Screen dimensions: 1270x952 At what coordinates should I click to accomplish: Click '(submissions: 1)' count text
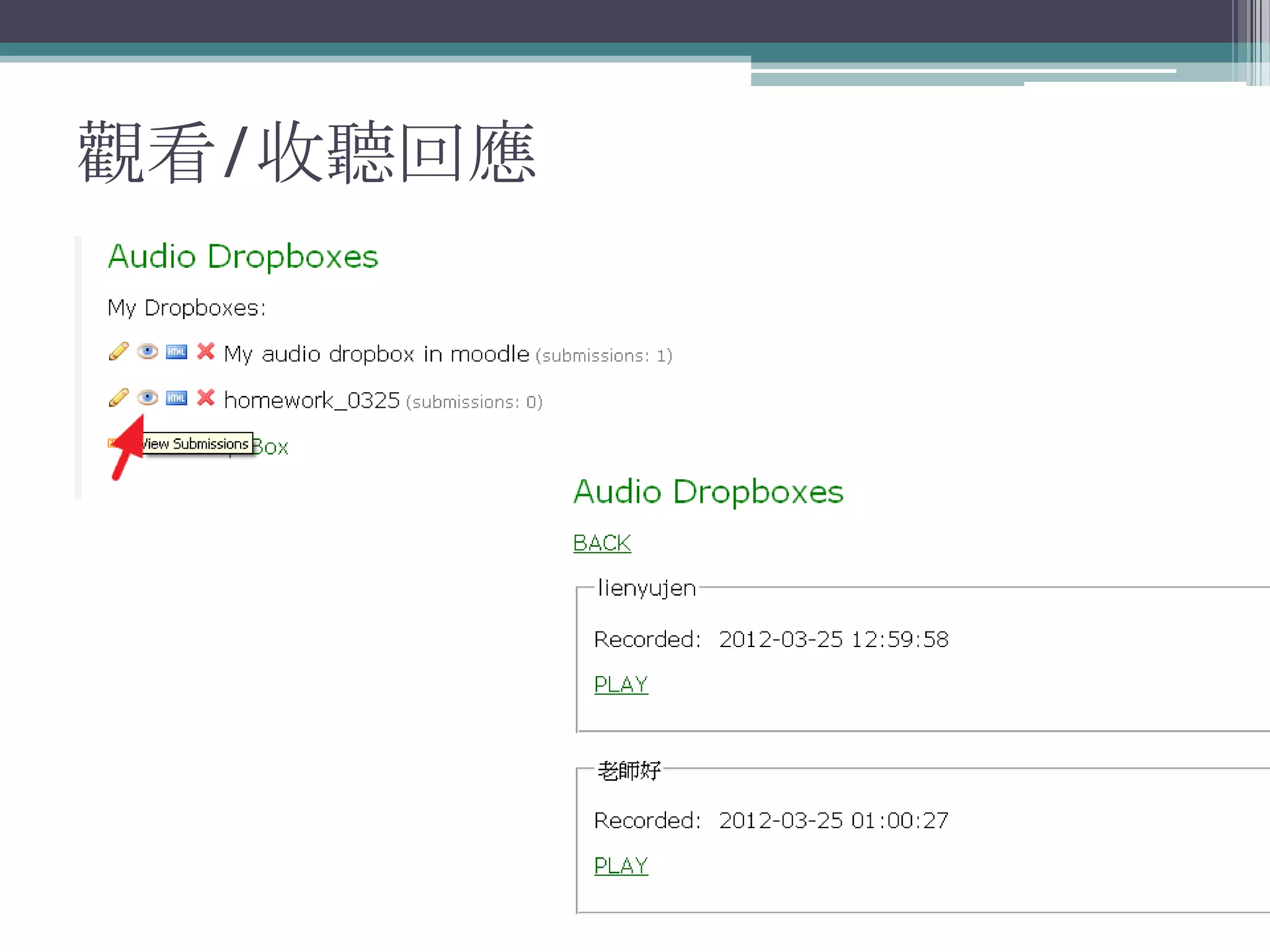pyautogui.click(x=604, y=356)
